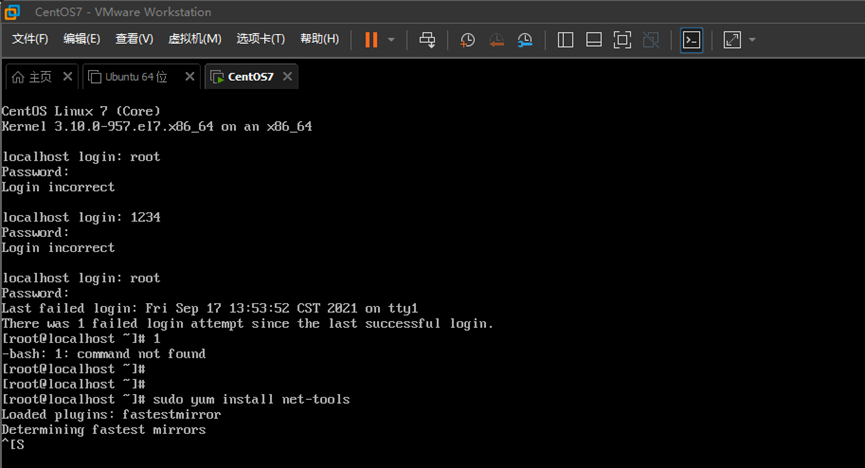Image resolution: width=865 pixels, height=468 pixels.
Task: Close the Ubuntu 64 位 tab
Action: click(x=190, y=76)
